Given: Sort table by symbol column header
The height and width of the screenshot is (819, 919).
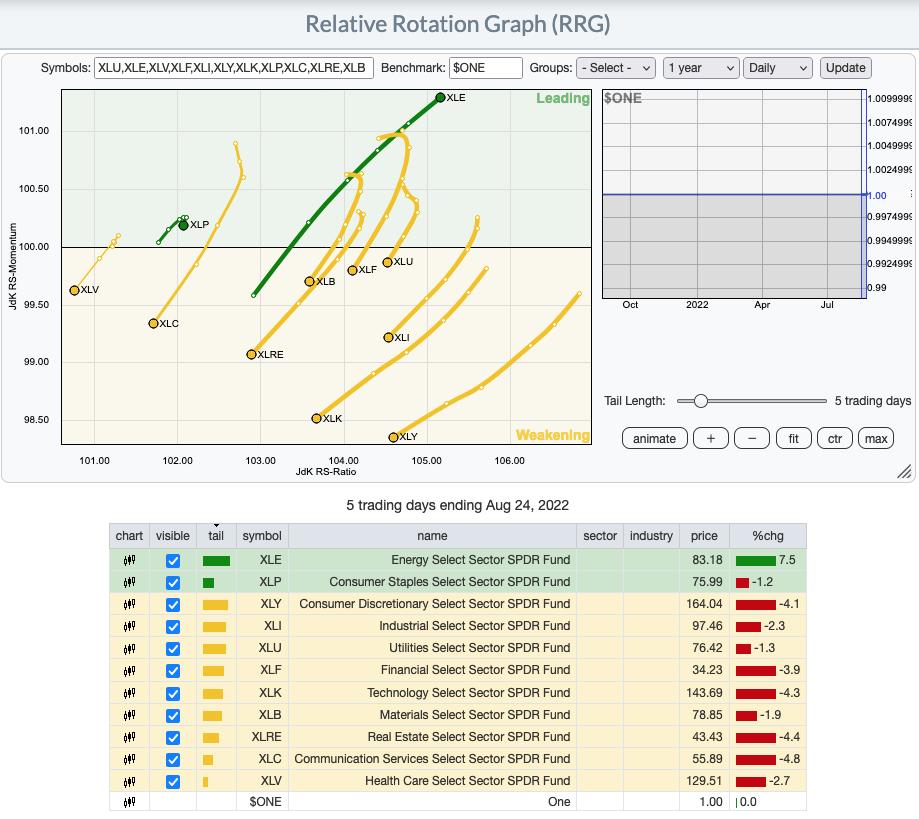Looking at the screenshot, I should tap(262, 536).
